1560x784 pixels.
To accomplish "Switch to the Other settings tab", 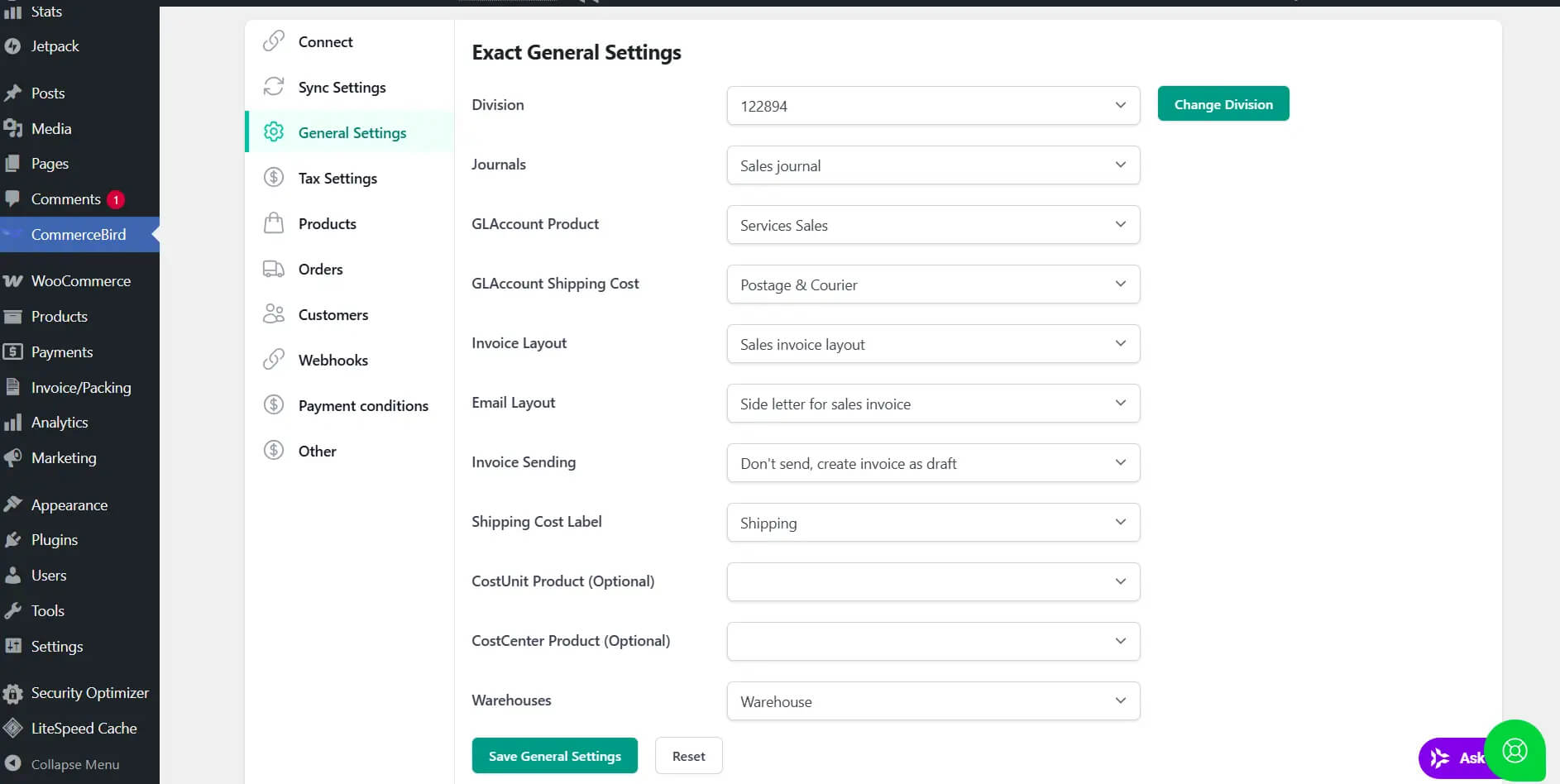I will [x=317, y=451].
